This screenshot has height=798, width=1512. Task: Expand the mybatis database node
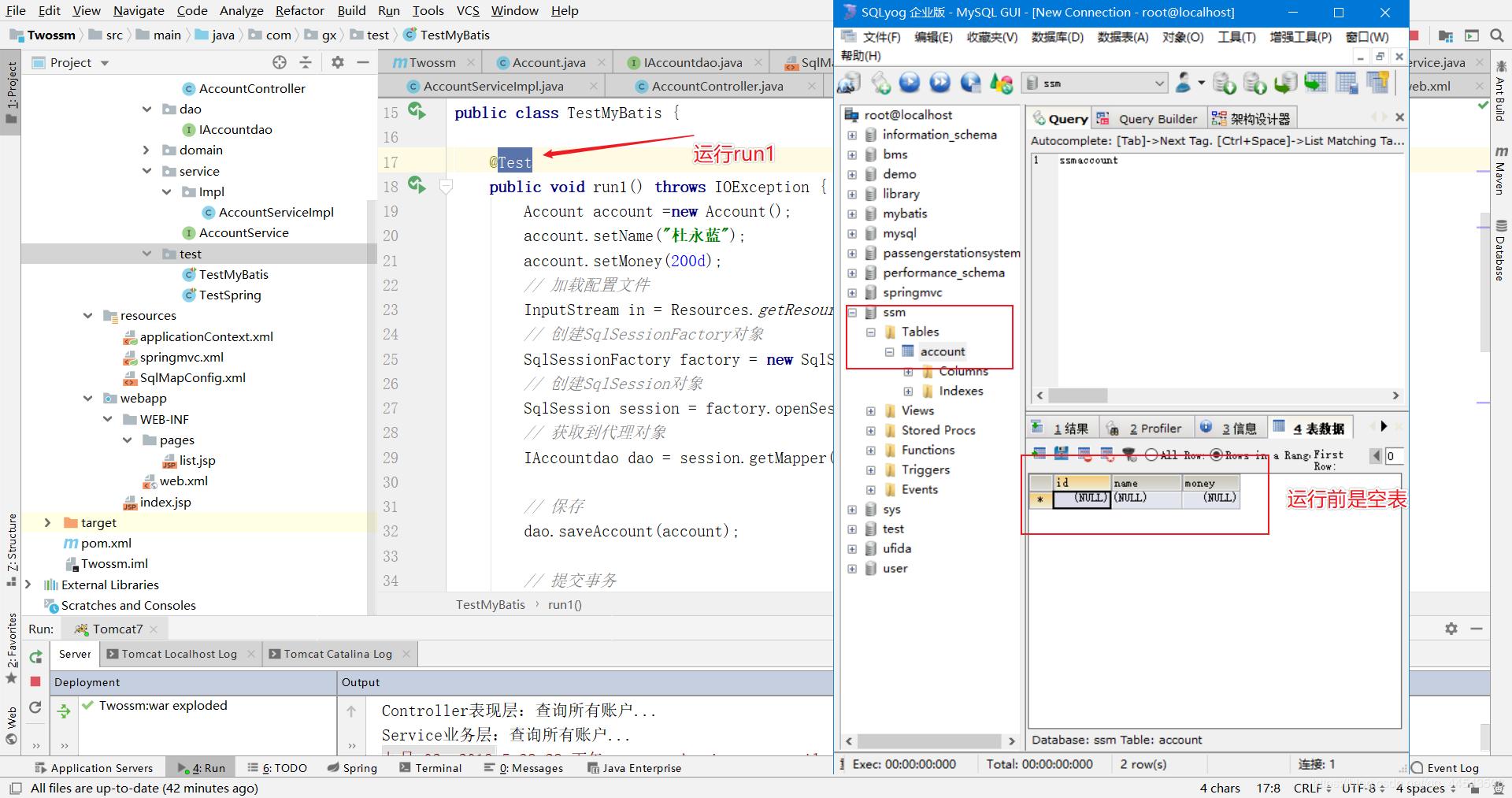pyautogui.click(x=852, y=214)
